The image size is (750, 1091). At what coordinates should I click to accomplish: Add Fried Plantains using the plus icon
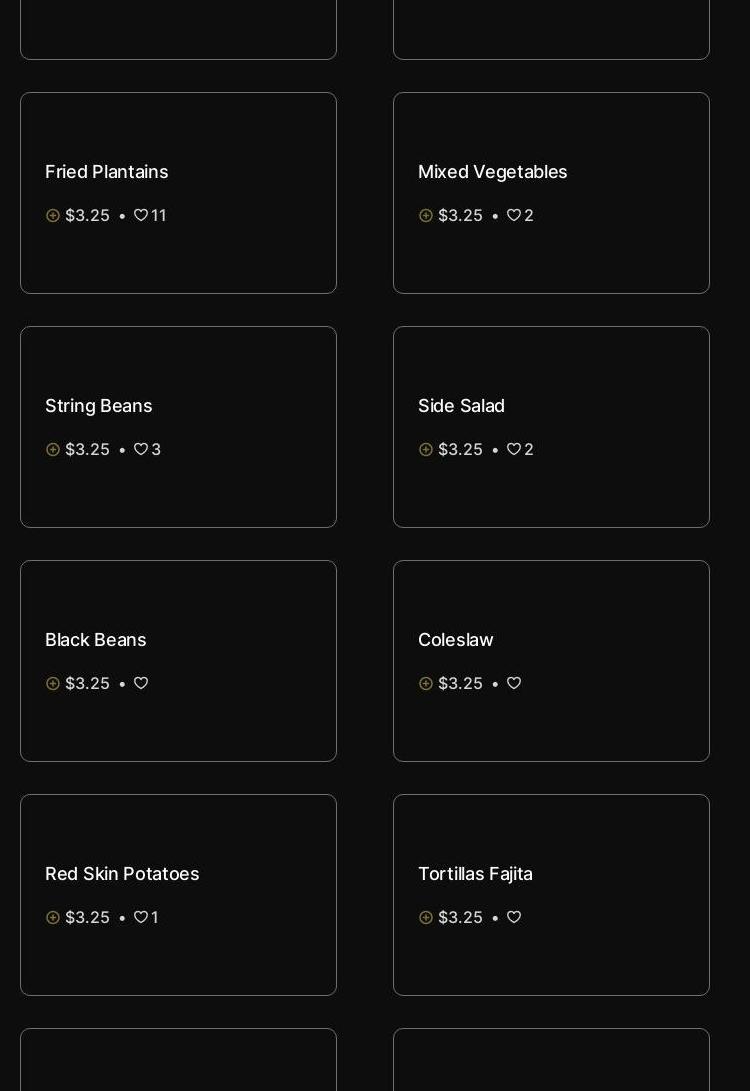tap(53, 216)
